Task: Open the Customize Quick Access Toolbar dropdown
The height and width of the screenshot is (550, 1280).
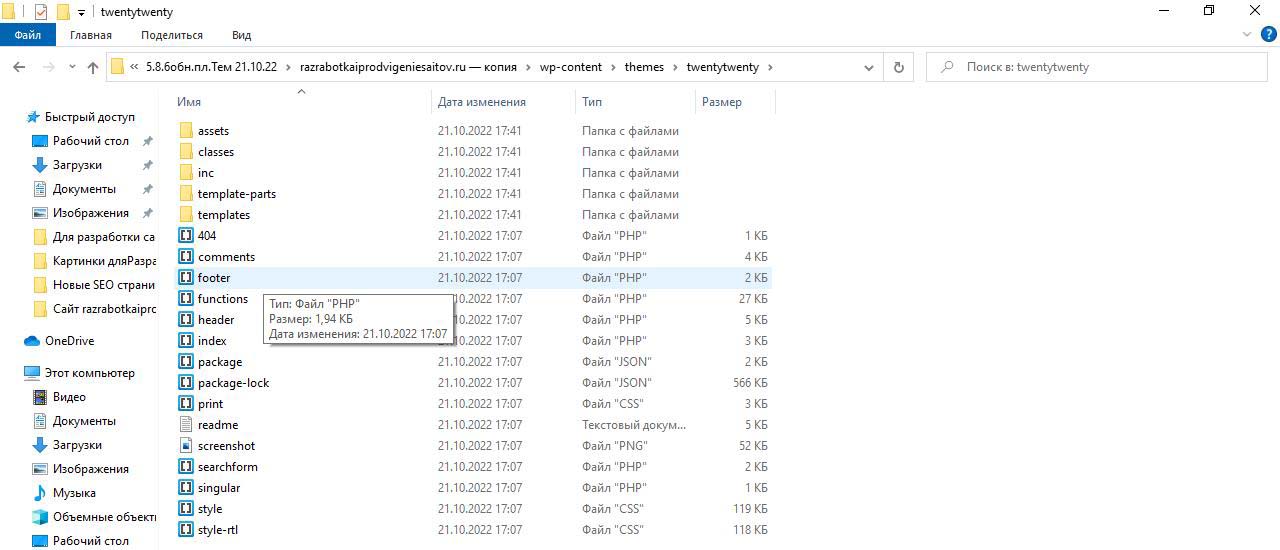Action: 81,12
